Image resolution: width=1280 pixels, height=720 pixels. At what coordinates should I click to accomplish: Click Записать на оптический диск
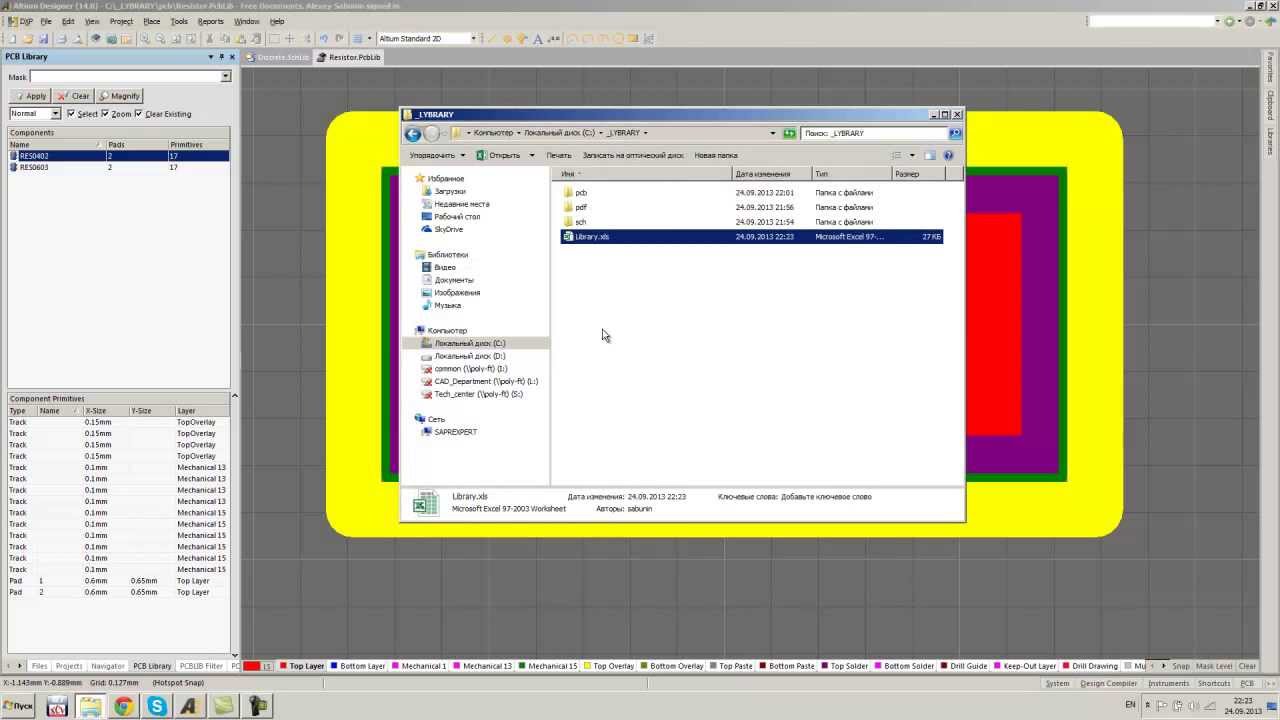tap(633, 155)
